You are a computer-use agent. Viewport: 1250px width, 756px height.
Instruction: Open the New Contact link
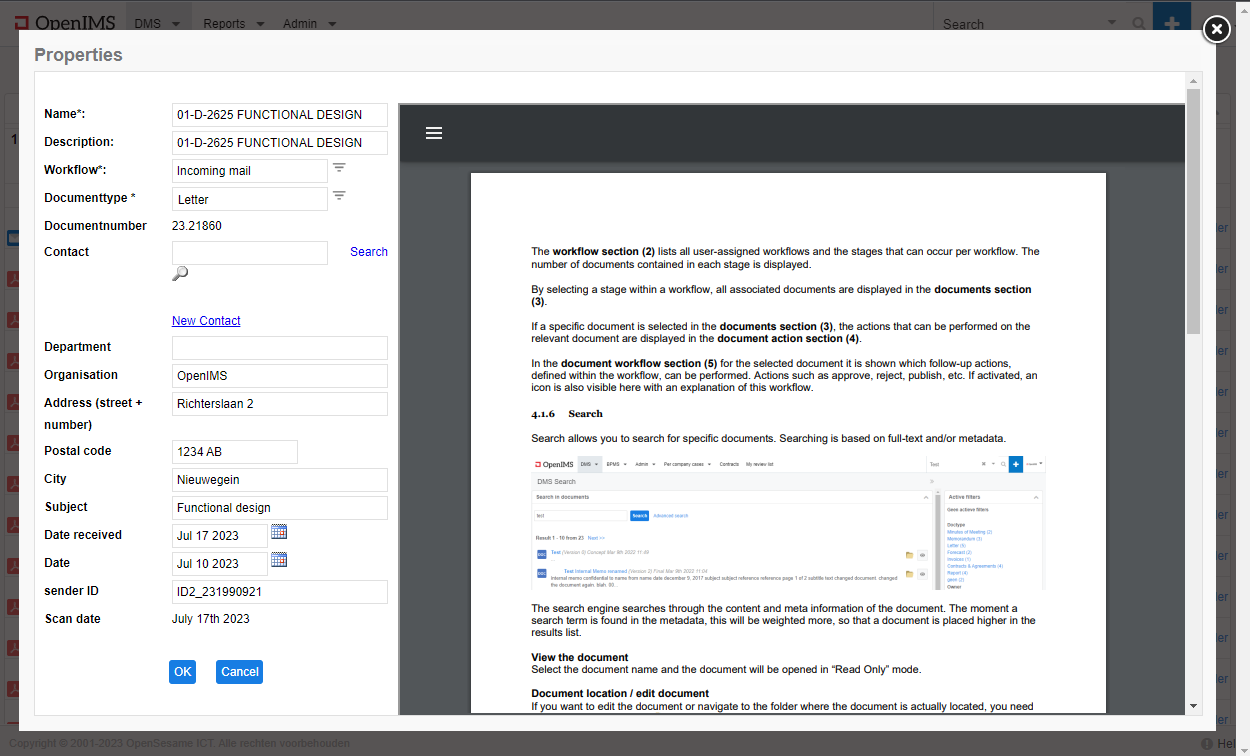point(206,321)
